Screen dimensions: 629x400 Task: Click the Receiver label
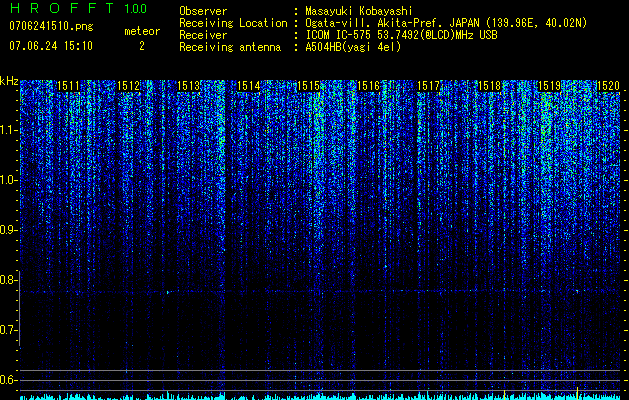[203, 35]
